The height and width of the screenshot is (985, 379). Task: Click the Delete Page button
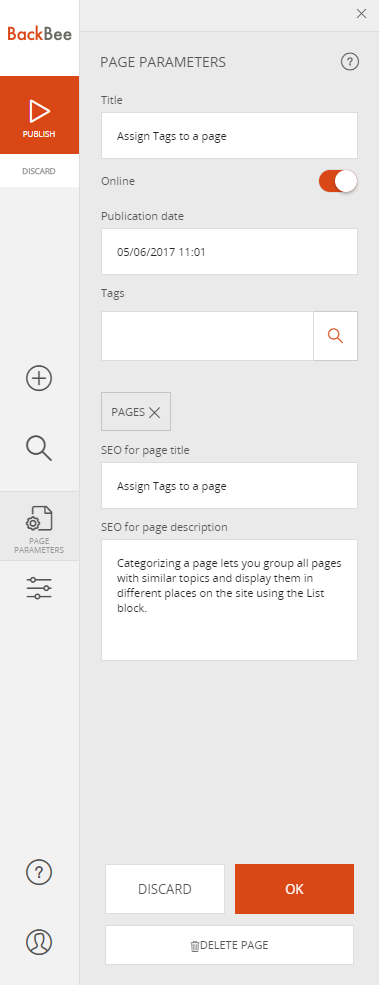click(229, 945)
